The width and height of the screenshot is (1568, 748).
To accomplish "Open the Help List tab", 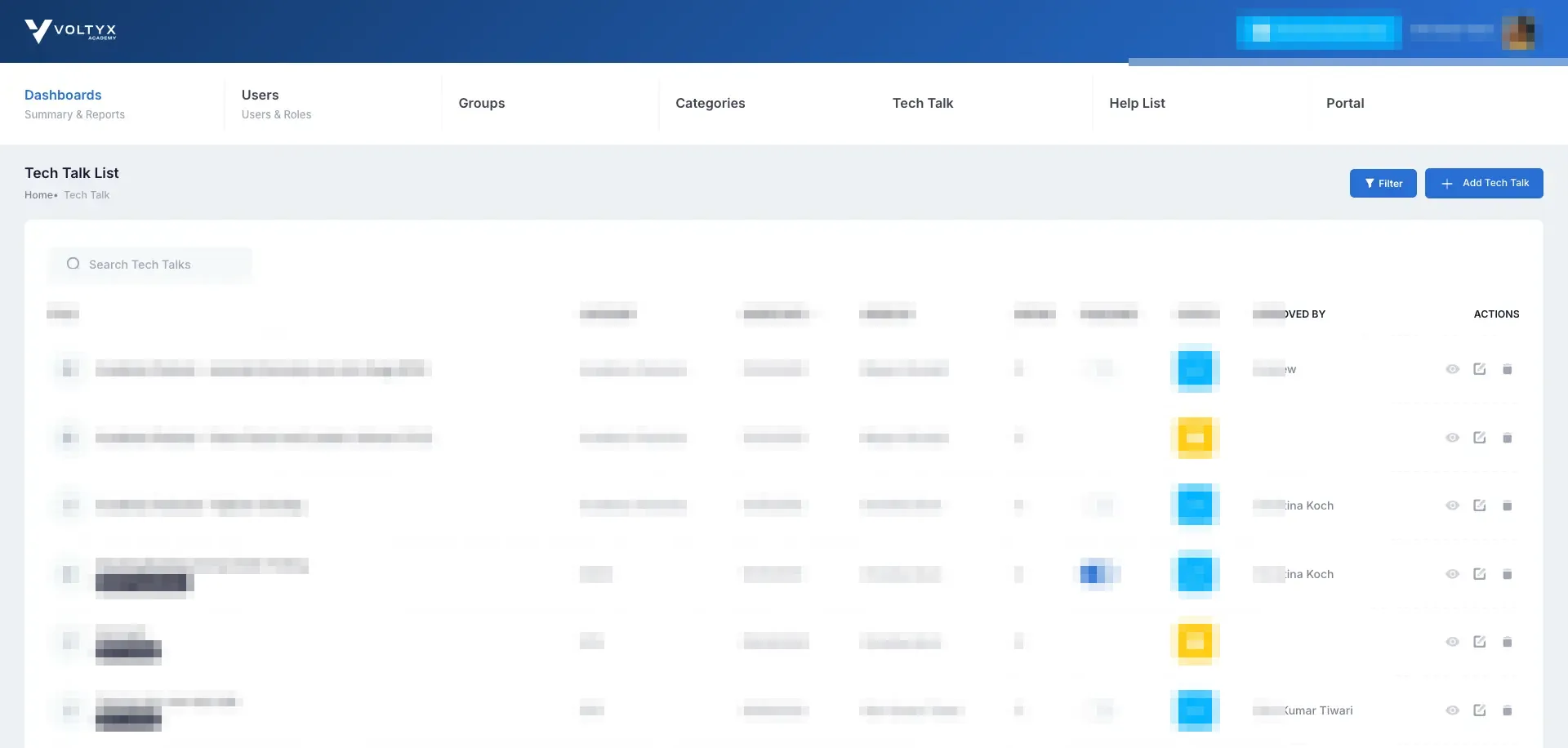I will [x=1137, y=103].
